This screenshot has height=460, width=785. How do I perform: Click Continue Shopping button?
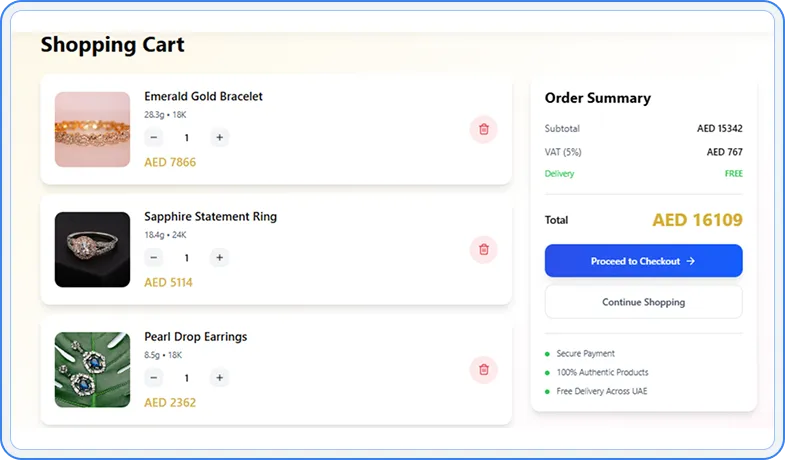pos(643,302)
